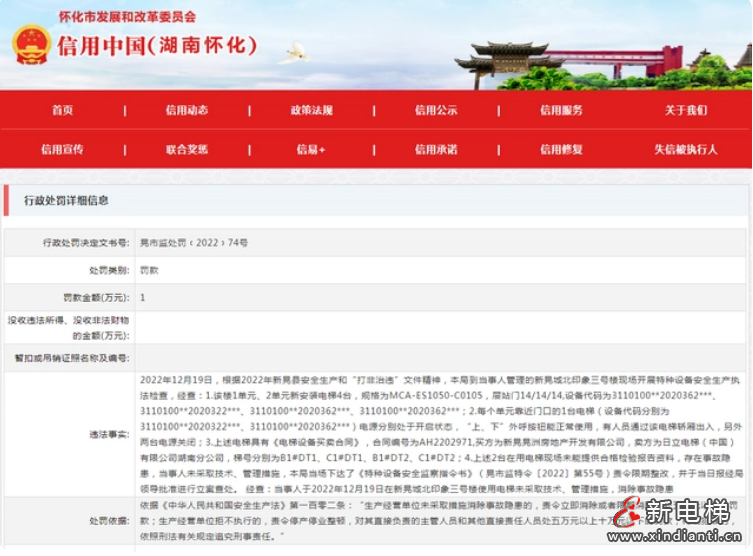This screenshot has height=556, width=753.
Task: Open 关于我们 page
Action: pyautogui.click(x=686, y=110)
